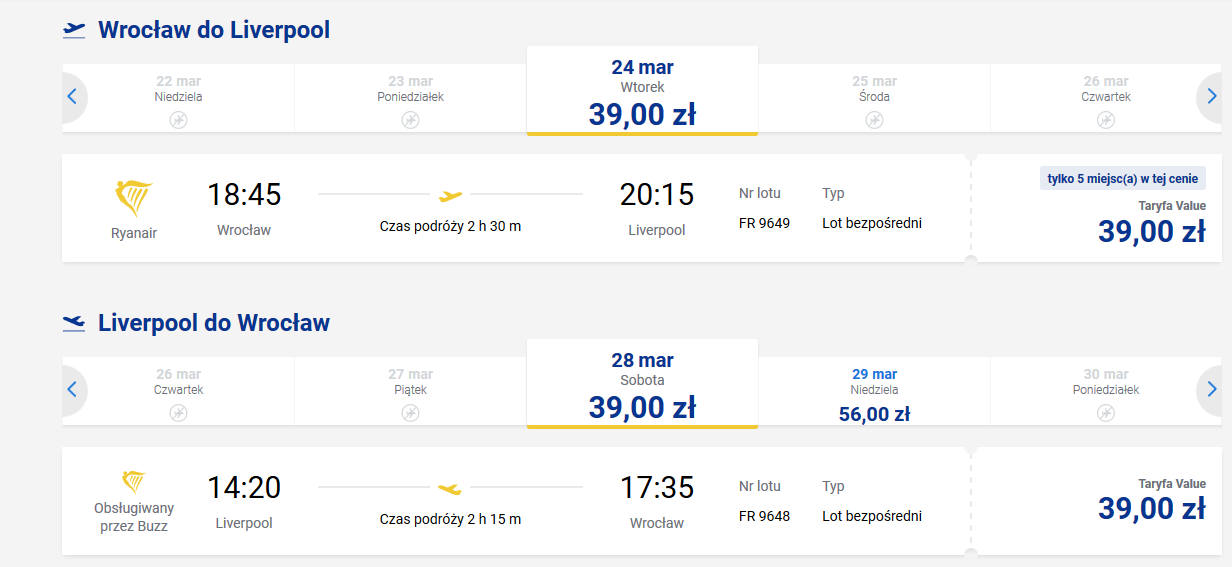Show later outbound dates with right arrow
Viewport: 1232px width, 567px height.
click(x=1211, y=97)
